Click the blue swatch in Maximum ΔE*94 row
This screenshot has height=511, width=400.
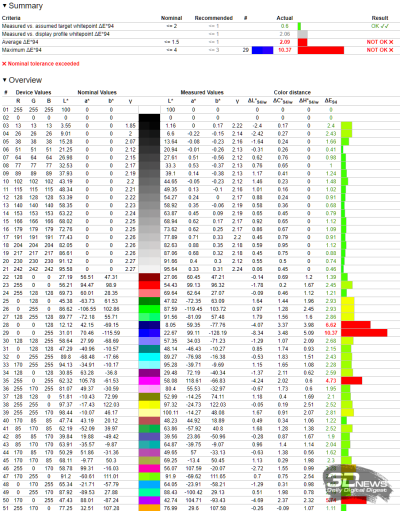click(262, 50)
